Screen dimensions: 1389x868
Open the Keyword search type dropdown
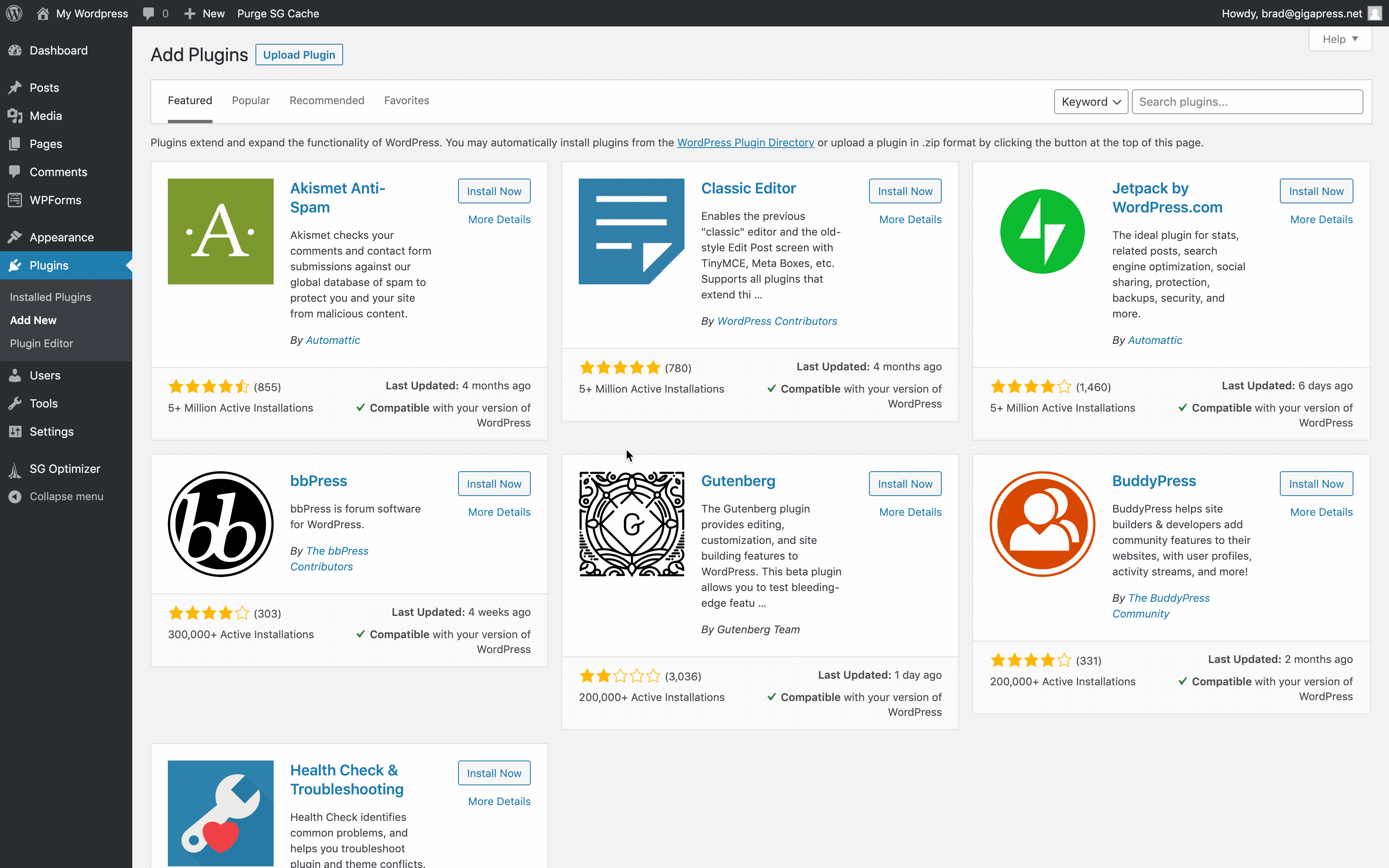1091,102
